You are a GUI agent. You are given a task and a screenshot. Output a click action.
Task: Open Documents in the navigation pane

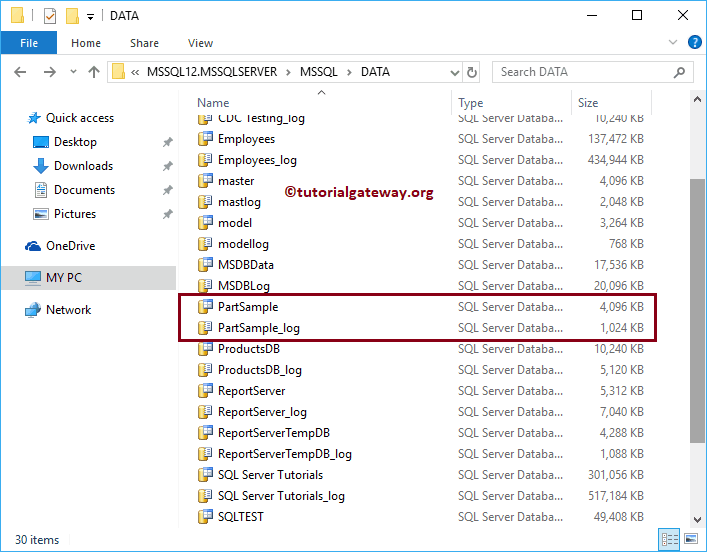click(74, 189)
